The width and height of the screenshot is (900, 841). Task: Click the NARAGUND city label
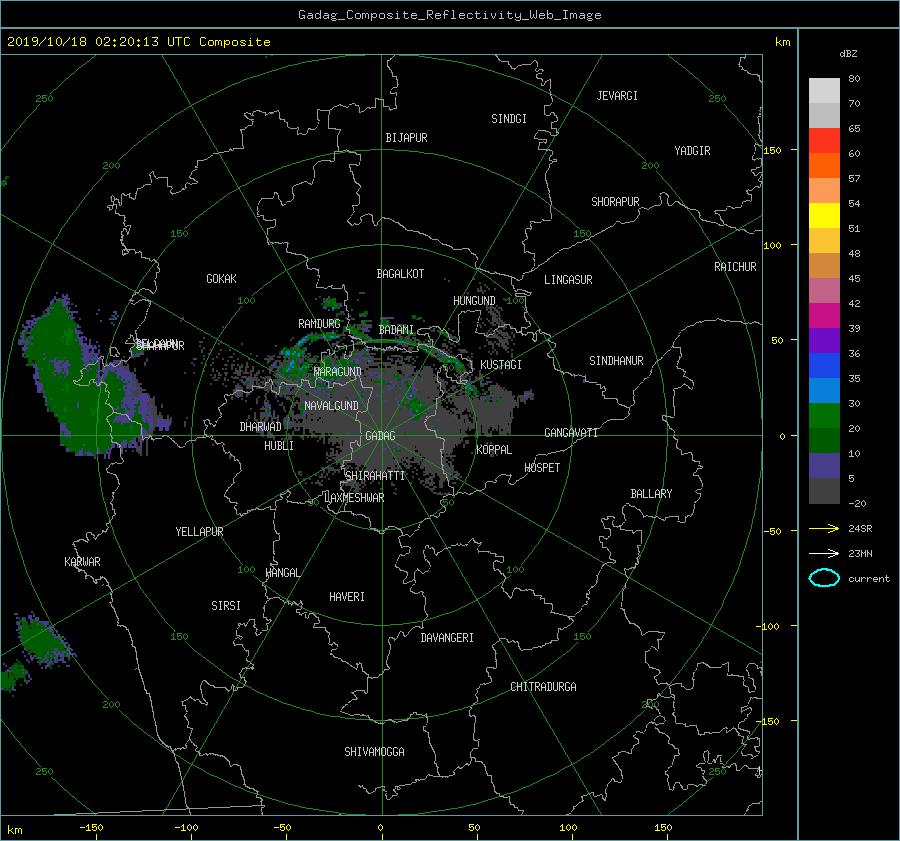click(338, 372)
